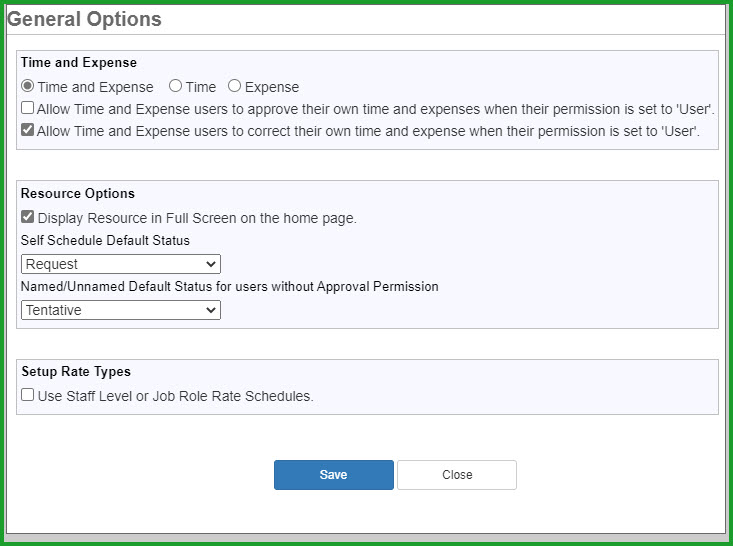
Task: Click the Self Schedule Default Status label
Action: click(x=105, y=240)
